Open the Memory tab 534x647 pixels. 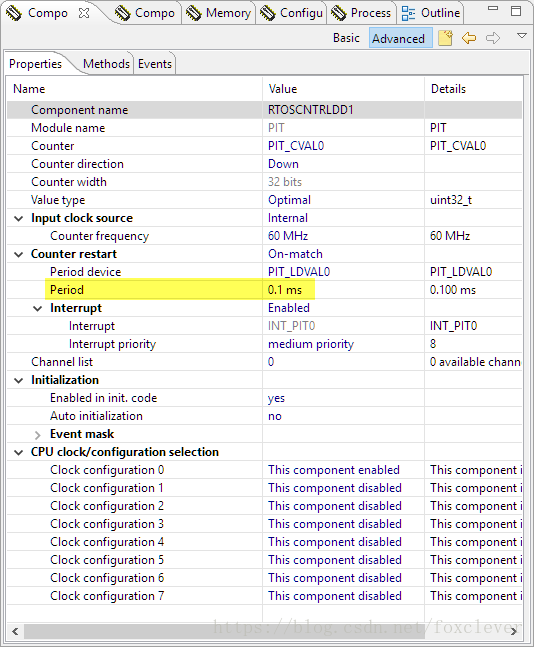[x=219, y=13]
